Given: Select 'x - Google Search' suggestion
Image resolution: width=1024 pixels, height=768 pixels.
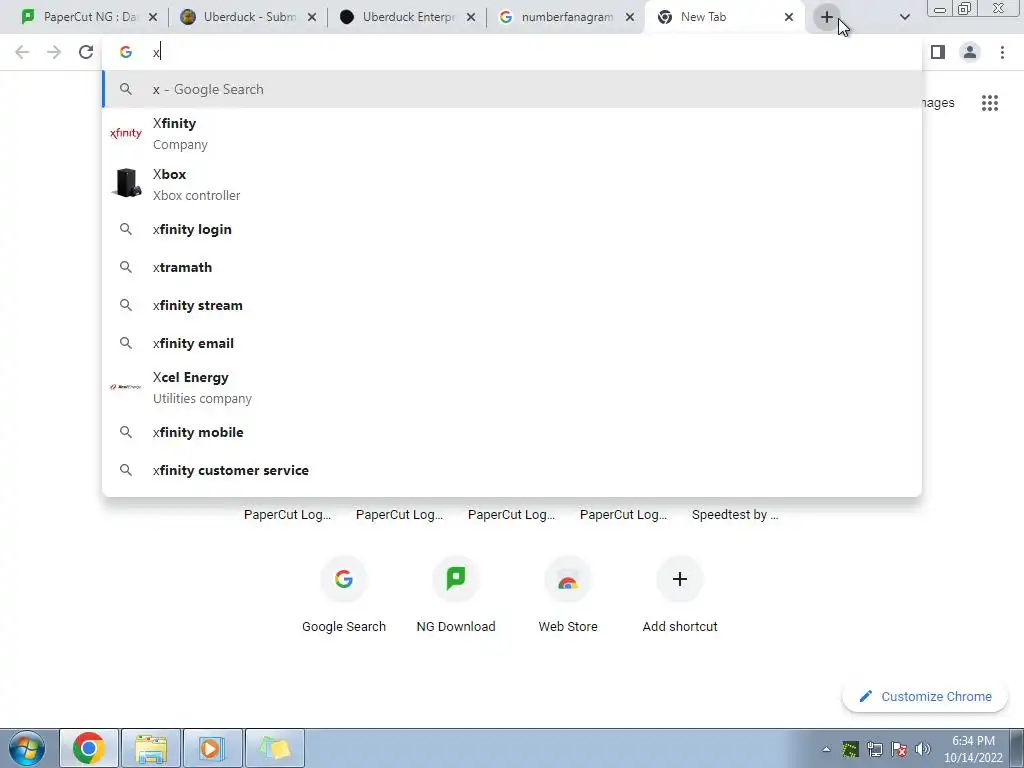Looking at the screenshot, I should point(512,89).
